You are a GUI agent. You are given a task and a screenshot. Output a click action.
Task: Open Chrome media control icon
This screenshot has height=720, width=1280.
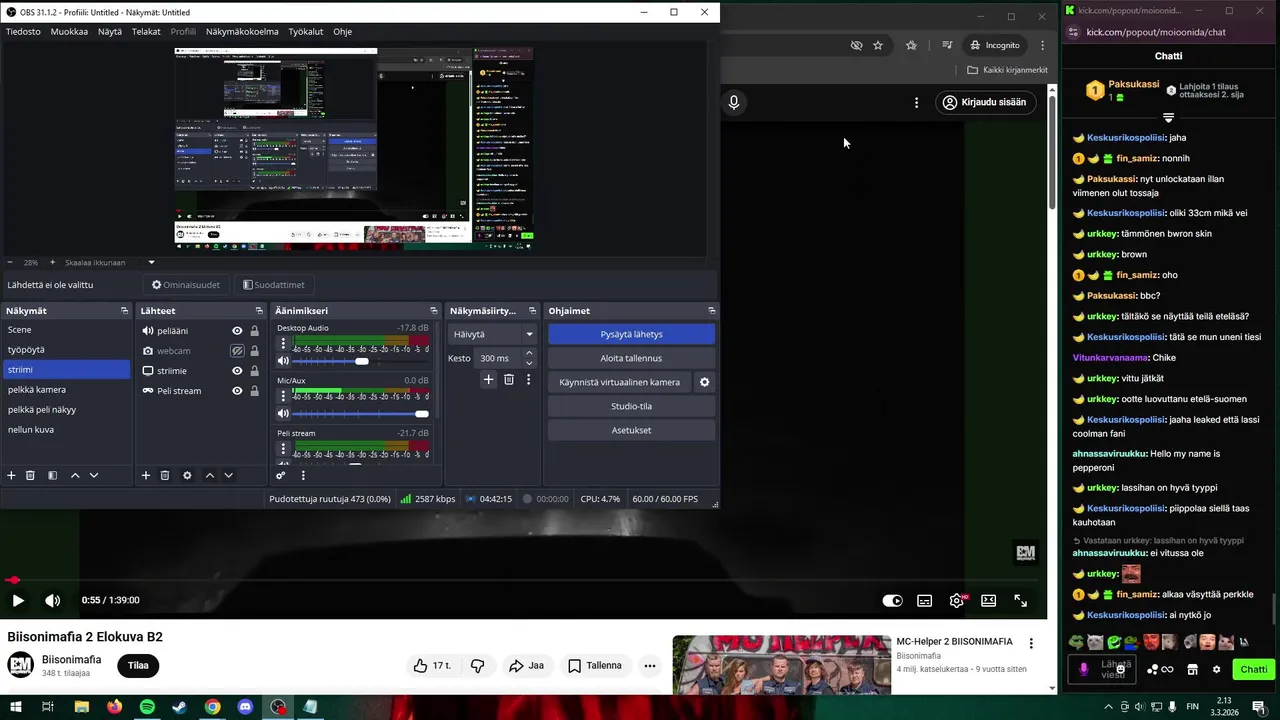pos(947,45)
